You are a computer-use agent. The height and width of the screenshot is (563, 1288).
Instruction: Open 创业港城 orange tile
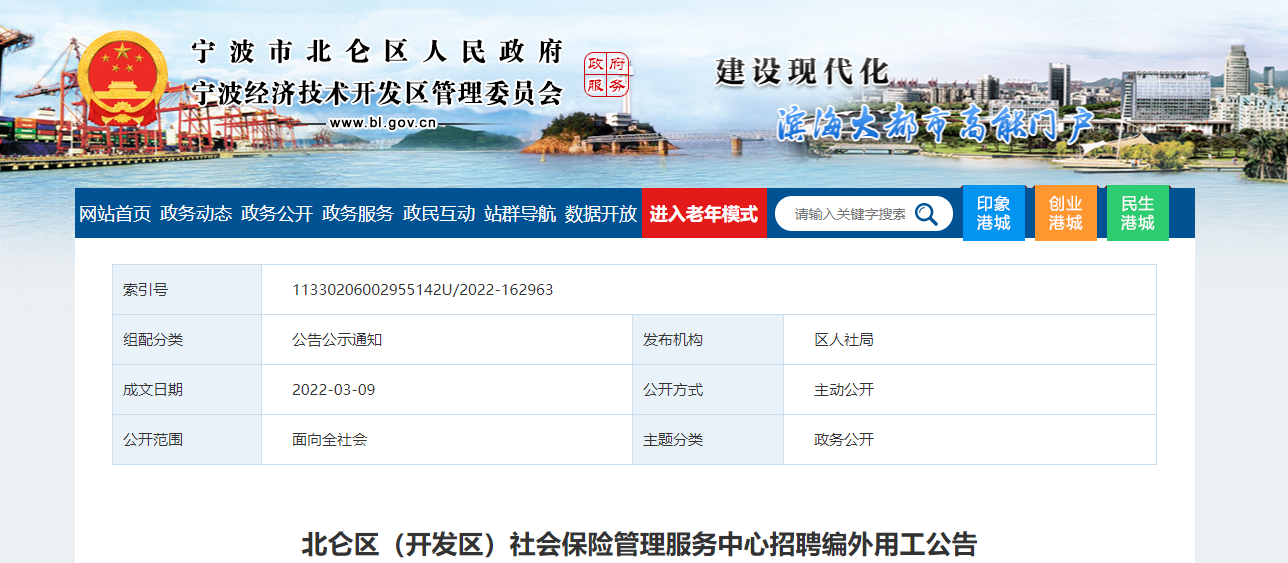(1066, 213)
